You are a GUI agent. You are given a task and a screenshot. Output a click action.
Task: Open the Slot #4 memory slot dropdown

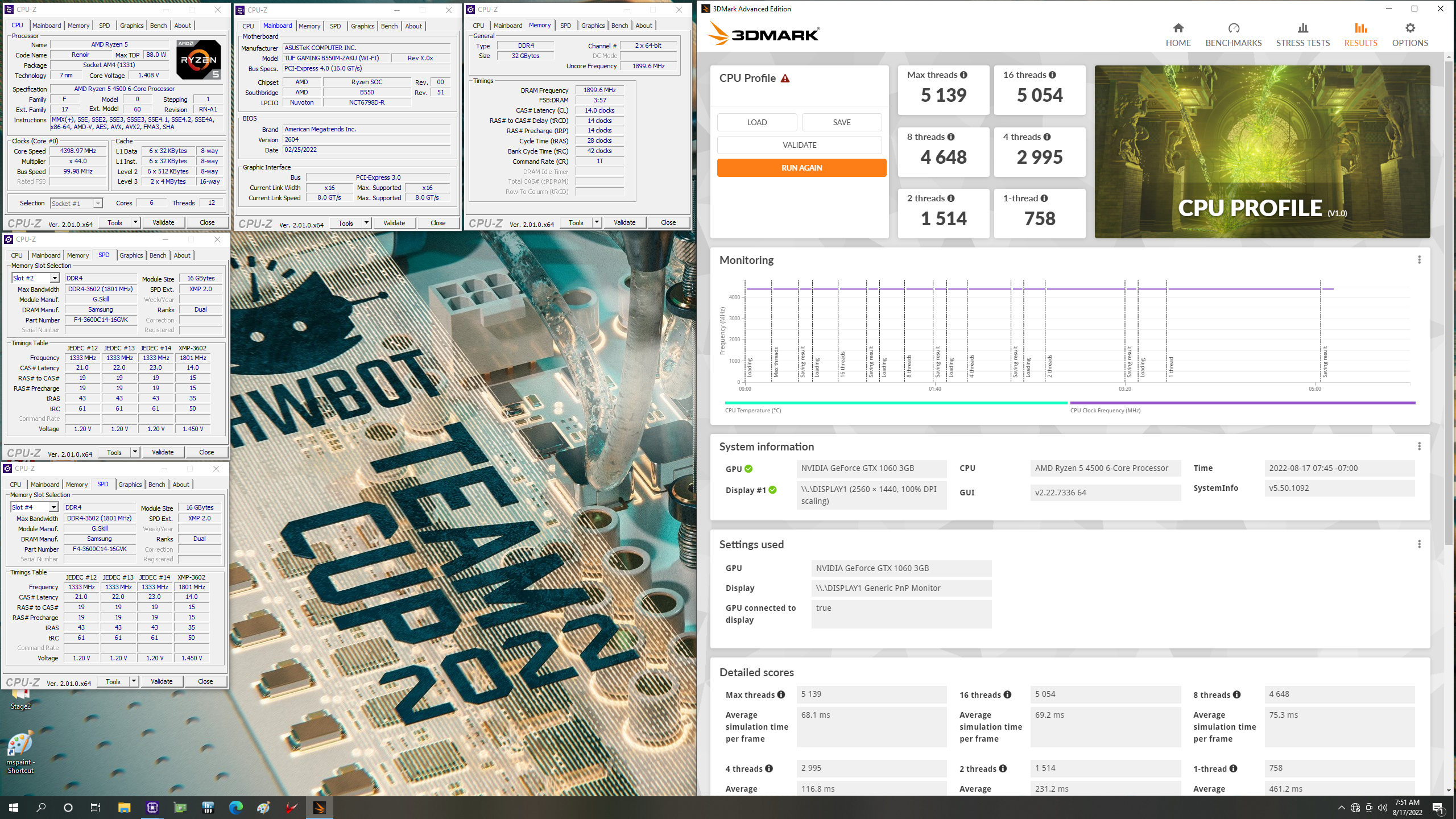tap(34, 507)
